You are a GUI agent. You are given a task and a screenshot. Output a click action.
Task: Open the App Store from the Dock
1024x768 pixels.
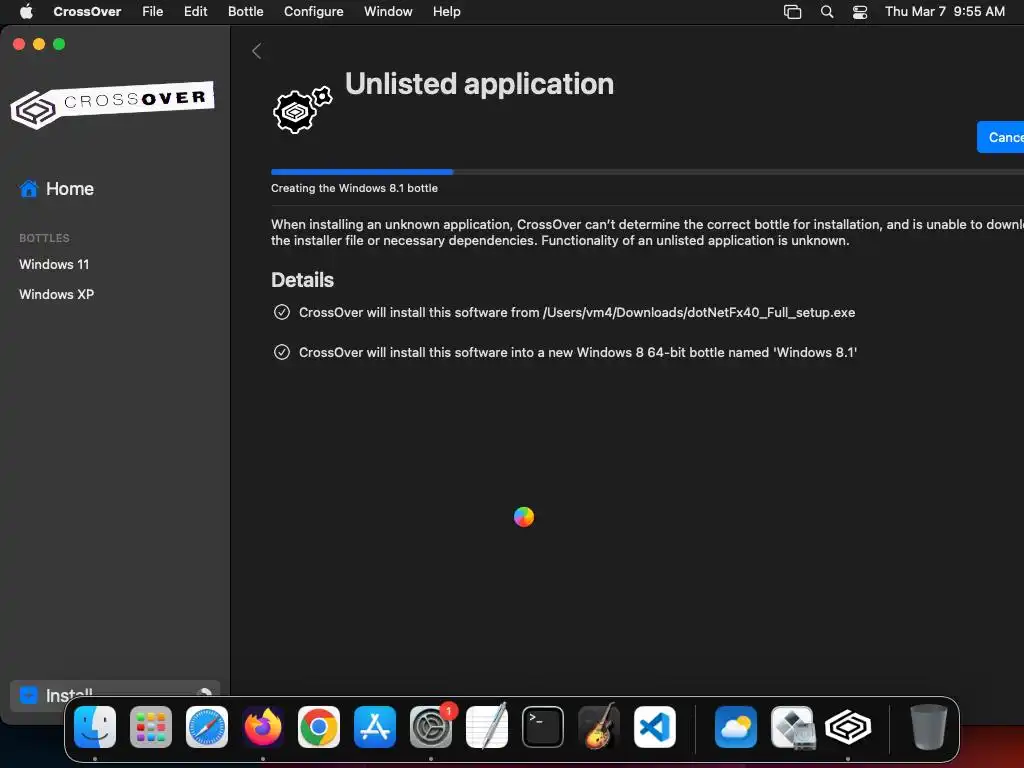click(x=375, y=727)
